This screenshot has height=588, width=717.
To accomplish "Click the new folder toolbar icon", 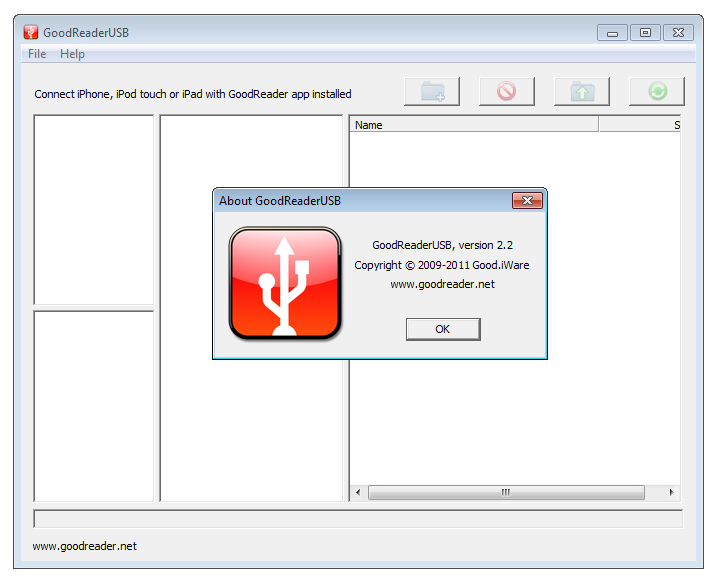I will coord(432,91).
